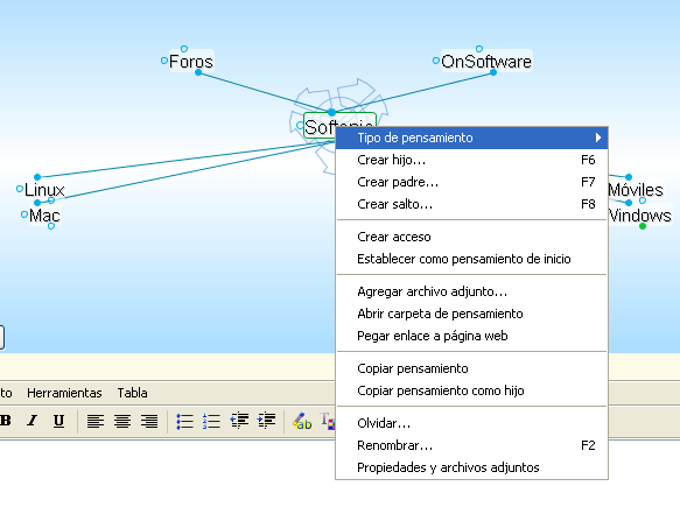Click the jump gate left of OnSoftware
The width and height of the screenshot is (680, 514).
(x=436, y=61)
